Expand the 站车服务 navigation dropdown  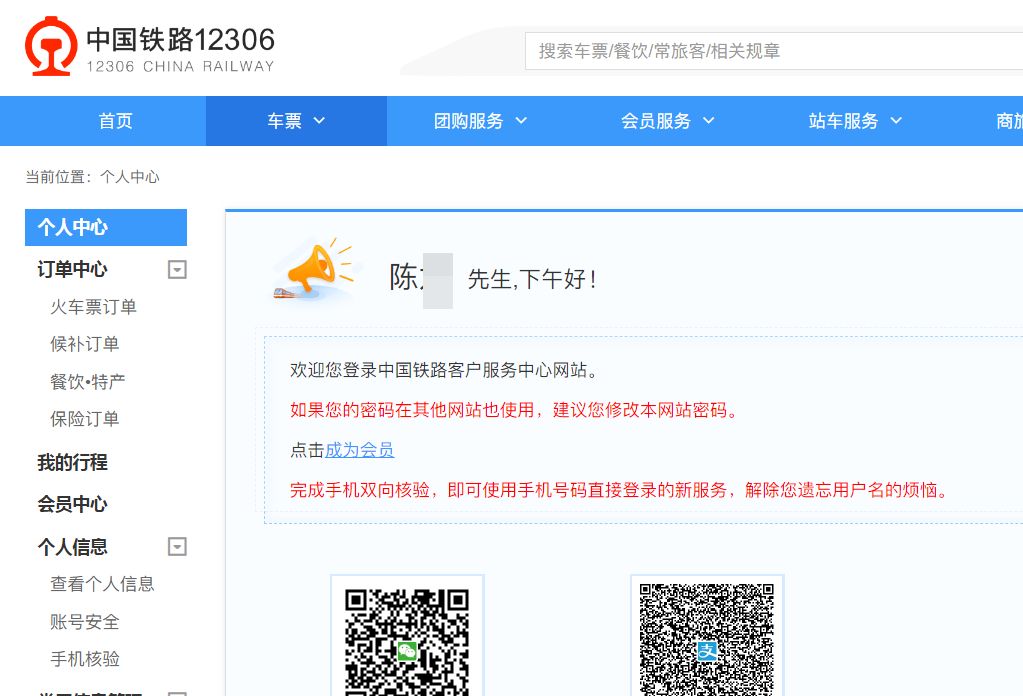pos(855,121)
